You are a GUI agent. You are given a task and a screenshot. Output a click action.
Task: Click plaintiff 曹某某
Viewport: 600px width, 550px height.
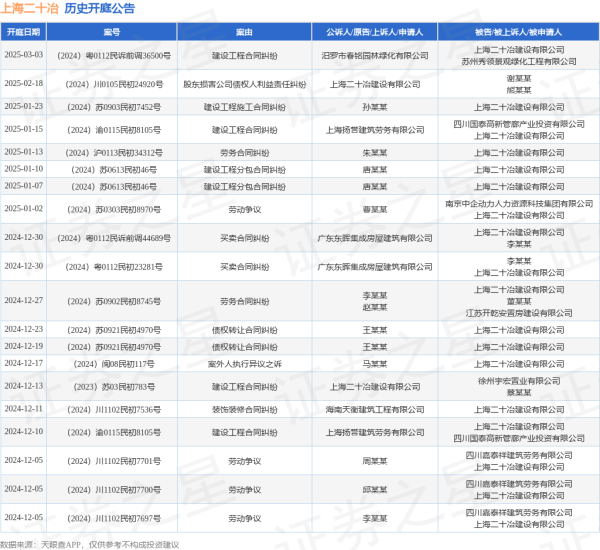(x=375, y=210)
